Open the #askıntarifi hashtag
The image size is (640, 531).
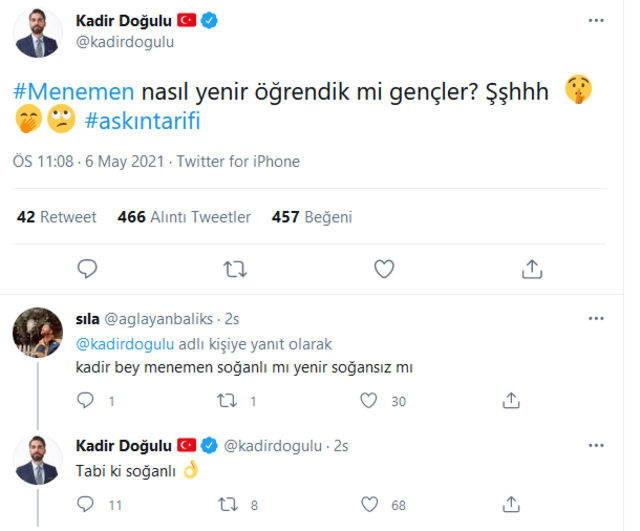[x=159, y=123]
